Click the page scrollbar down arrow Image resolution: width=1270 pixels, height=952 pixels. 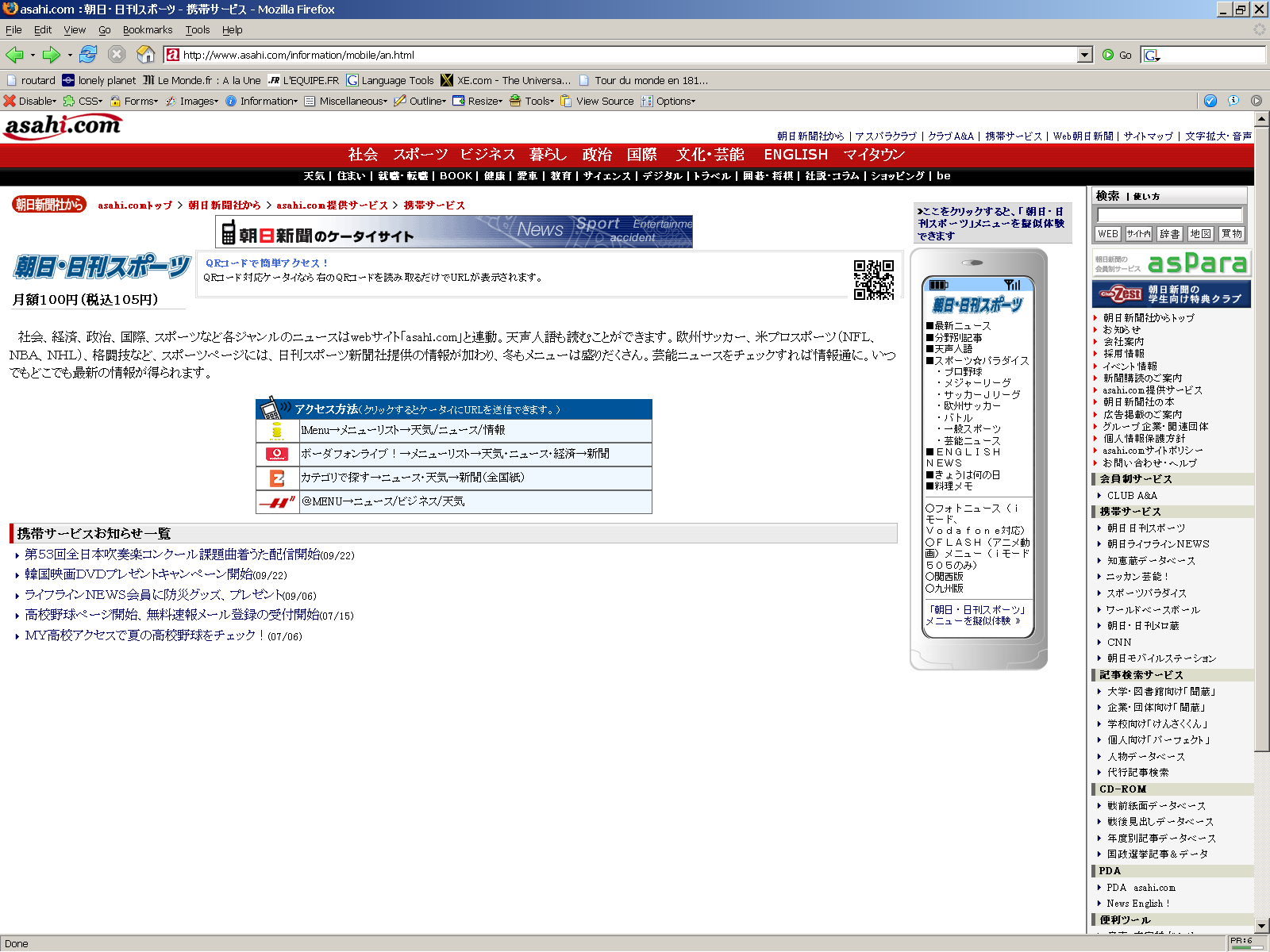click(1261, 925)
